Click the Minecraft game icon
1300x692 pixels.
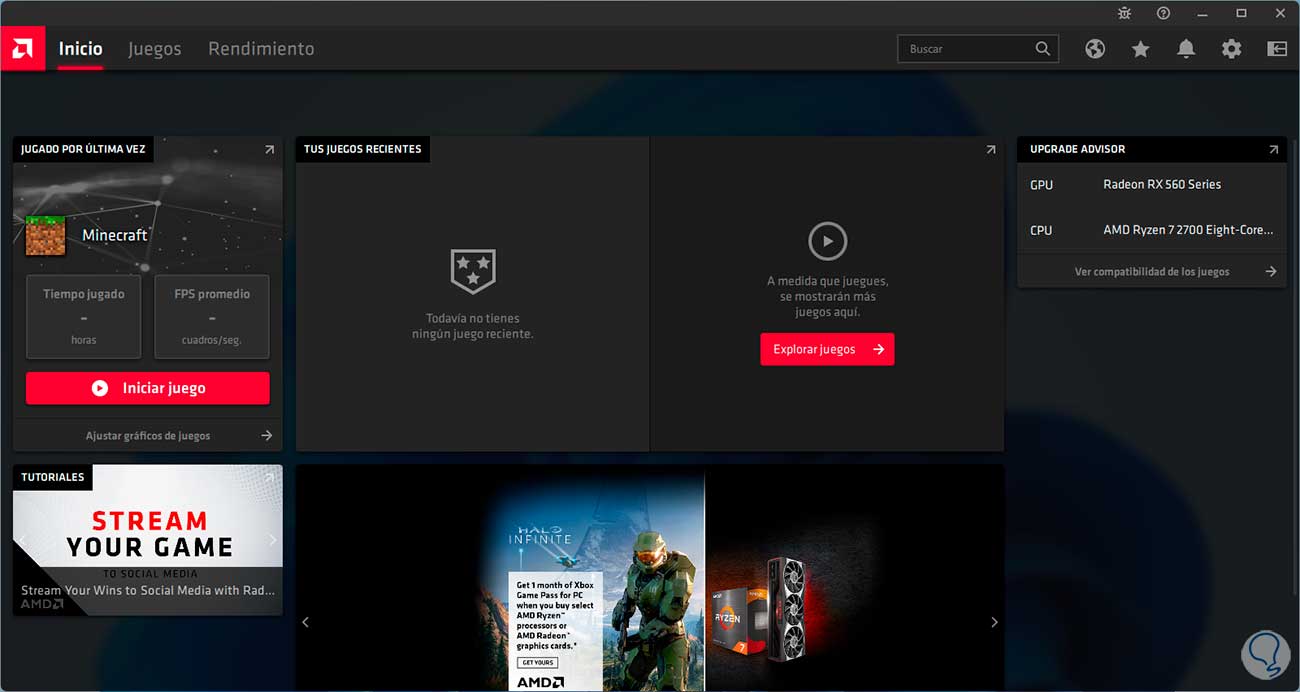click(45, 235)
